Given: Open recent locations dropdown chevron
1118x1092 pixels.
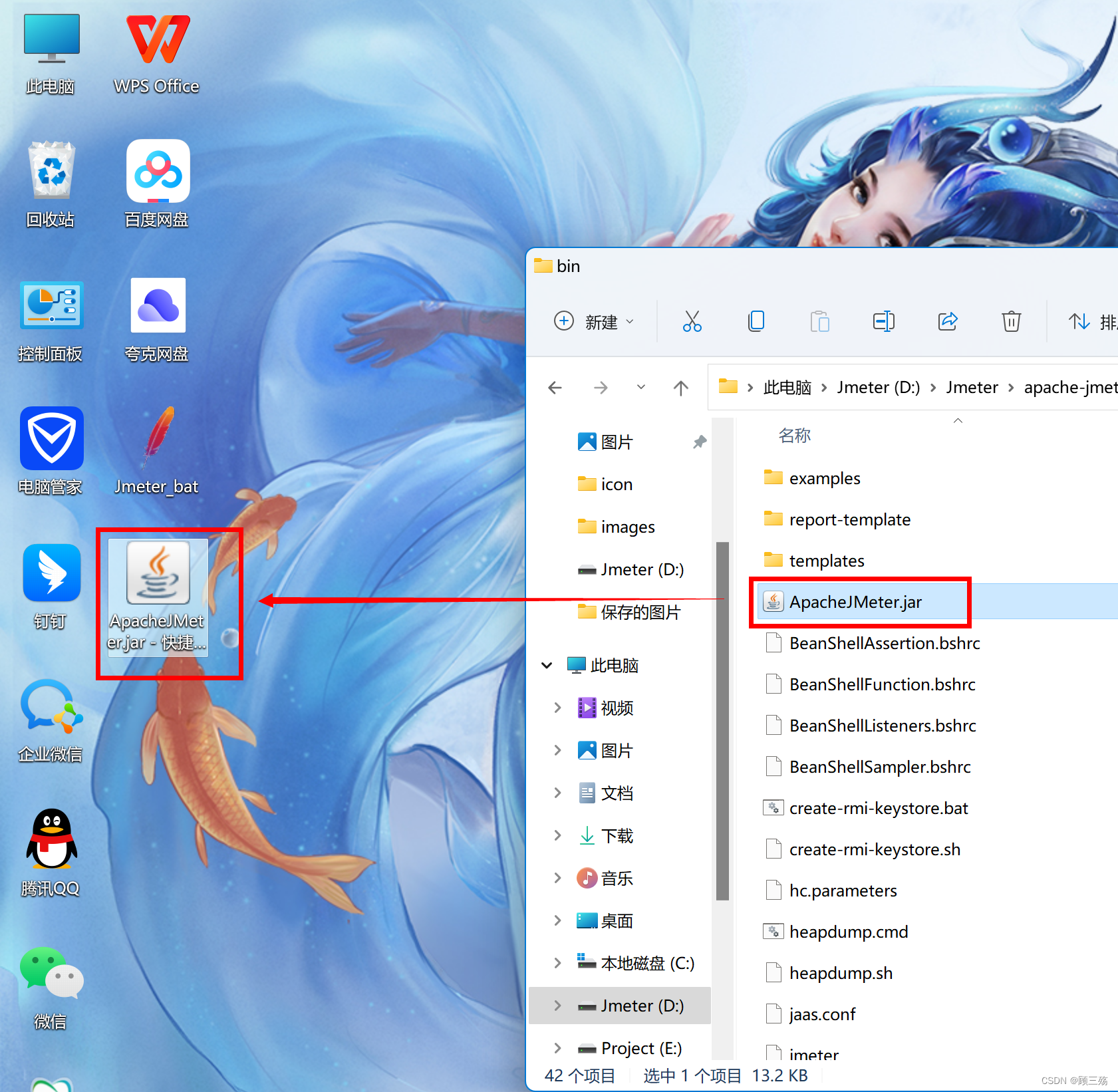Looking at the screenshot, I should tap(641, 387).
